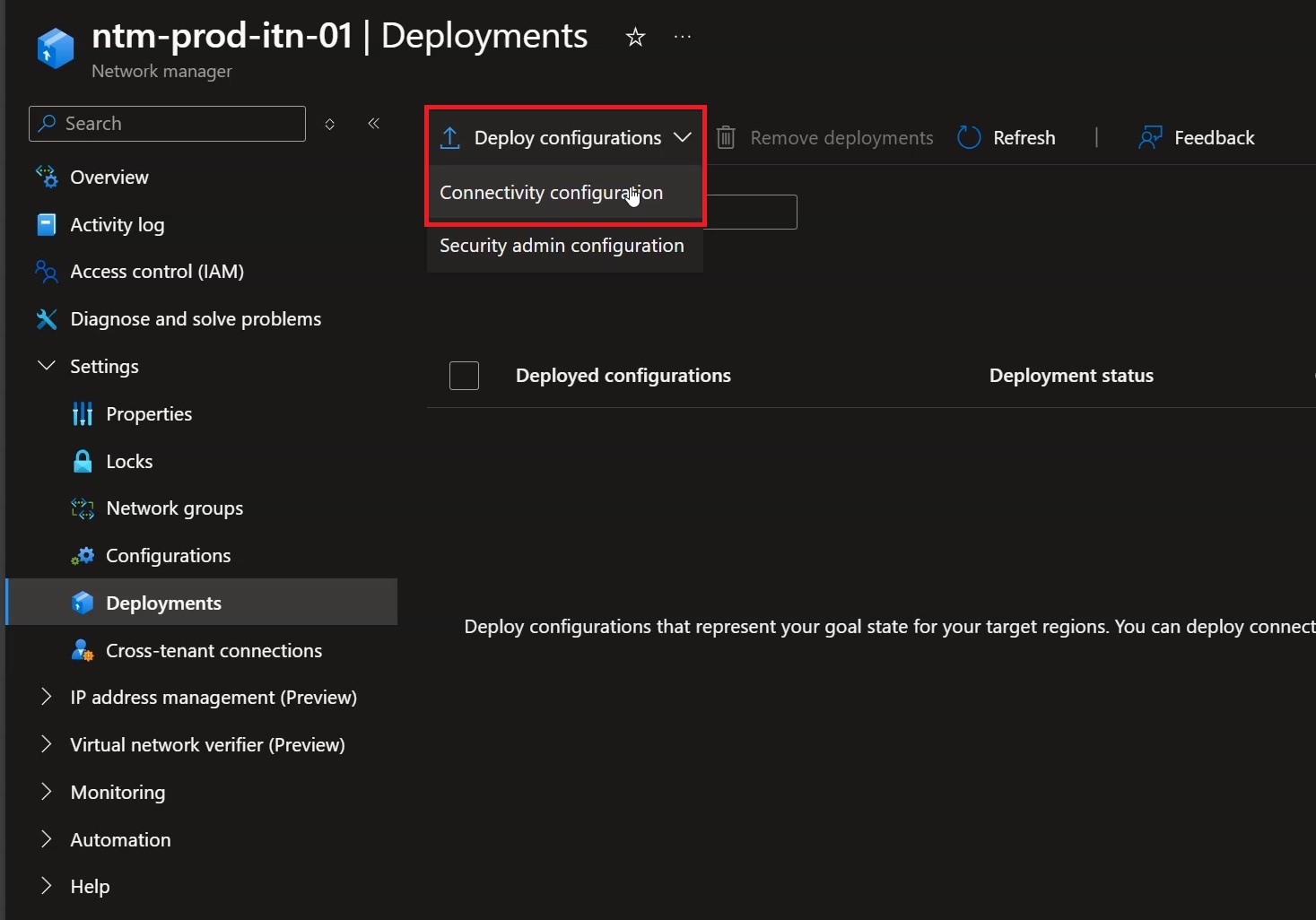1316x920 pixels.
Task: Click the magnifier icon in the Search box
Action: pos(48,123)
